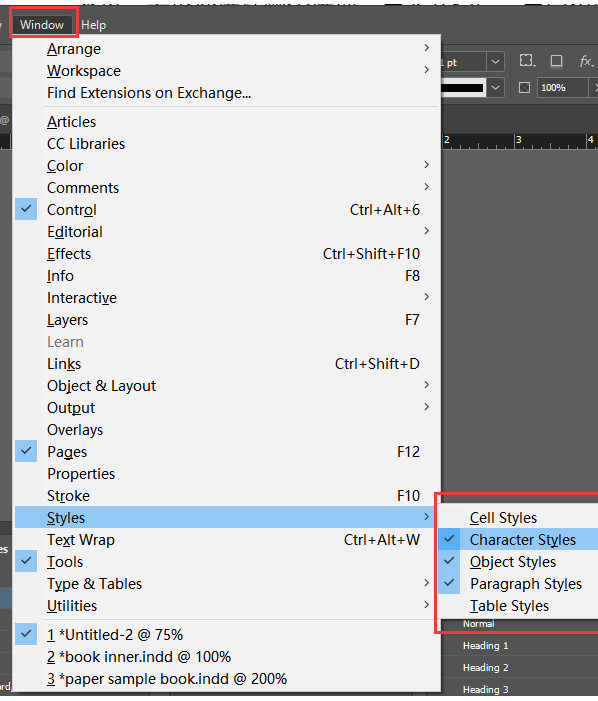Switch to paper sample book.indd document
The height and width of the screenshot is (701, 598).
(227, 678)
